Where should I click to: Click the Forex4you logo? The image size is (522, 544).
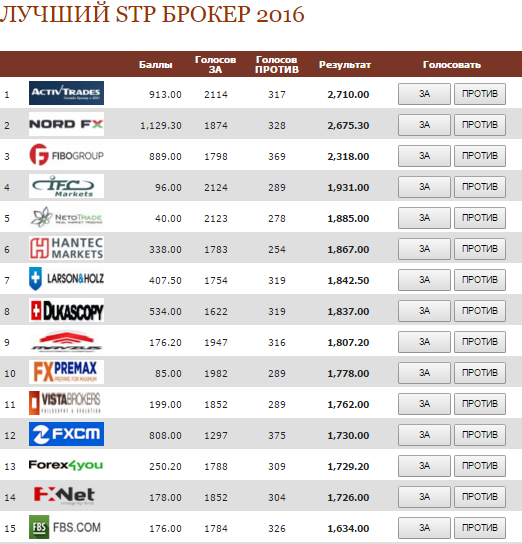point(66,465)
